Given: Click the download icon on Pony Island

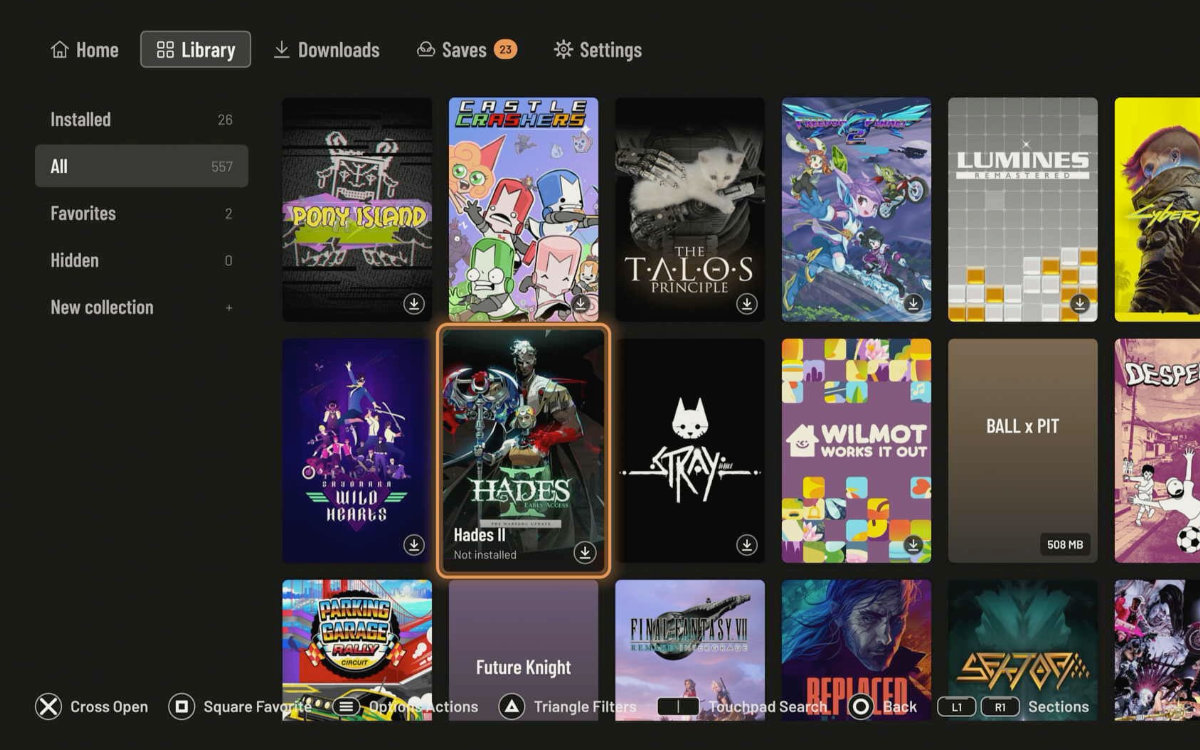Looking at the screenshot, I should pos(414,303).
